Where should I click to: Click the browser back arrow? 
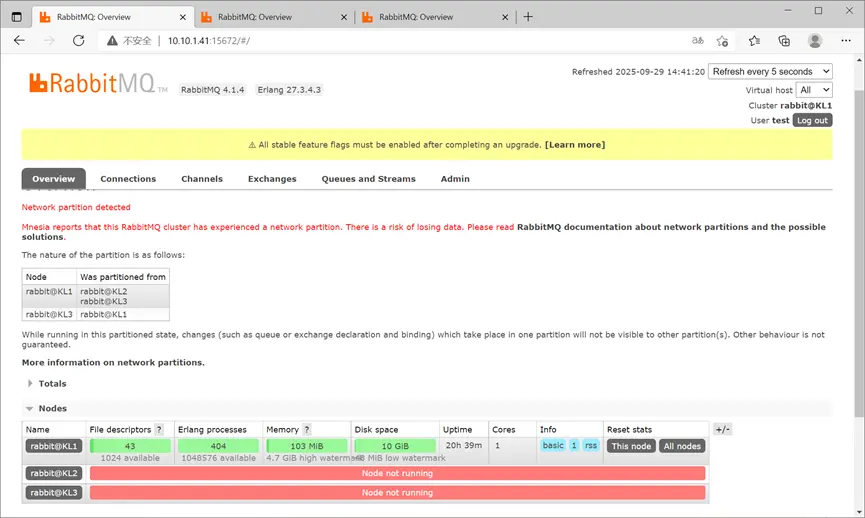pyautogui.click(x=21, y=41)
